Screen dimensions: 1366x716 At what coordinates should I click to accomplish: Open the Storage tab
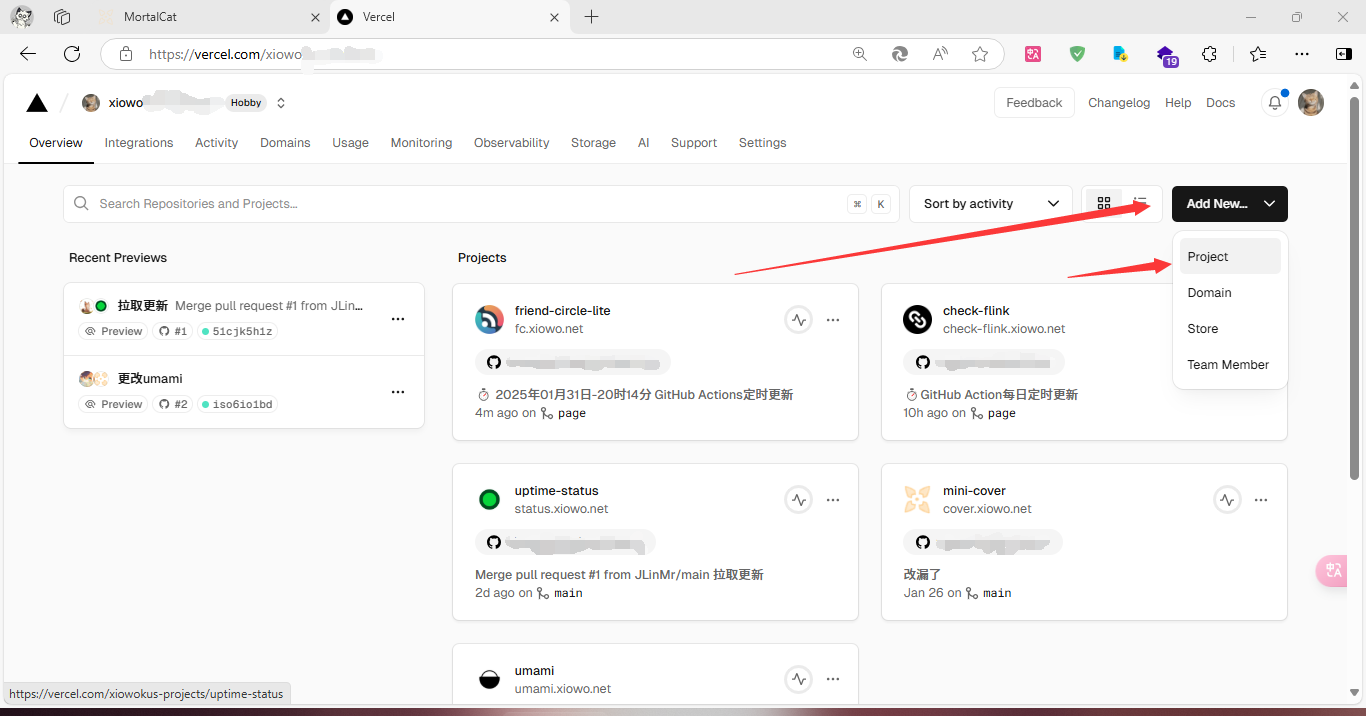point(593,143)
